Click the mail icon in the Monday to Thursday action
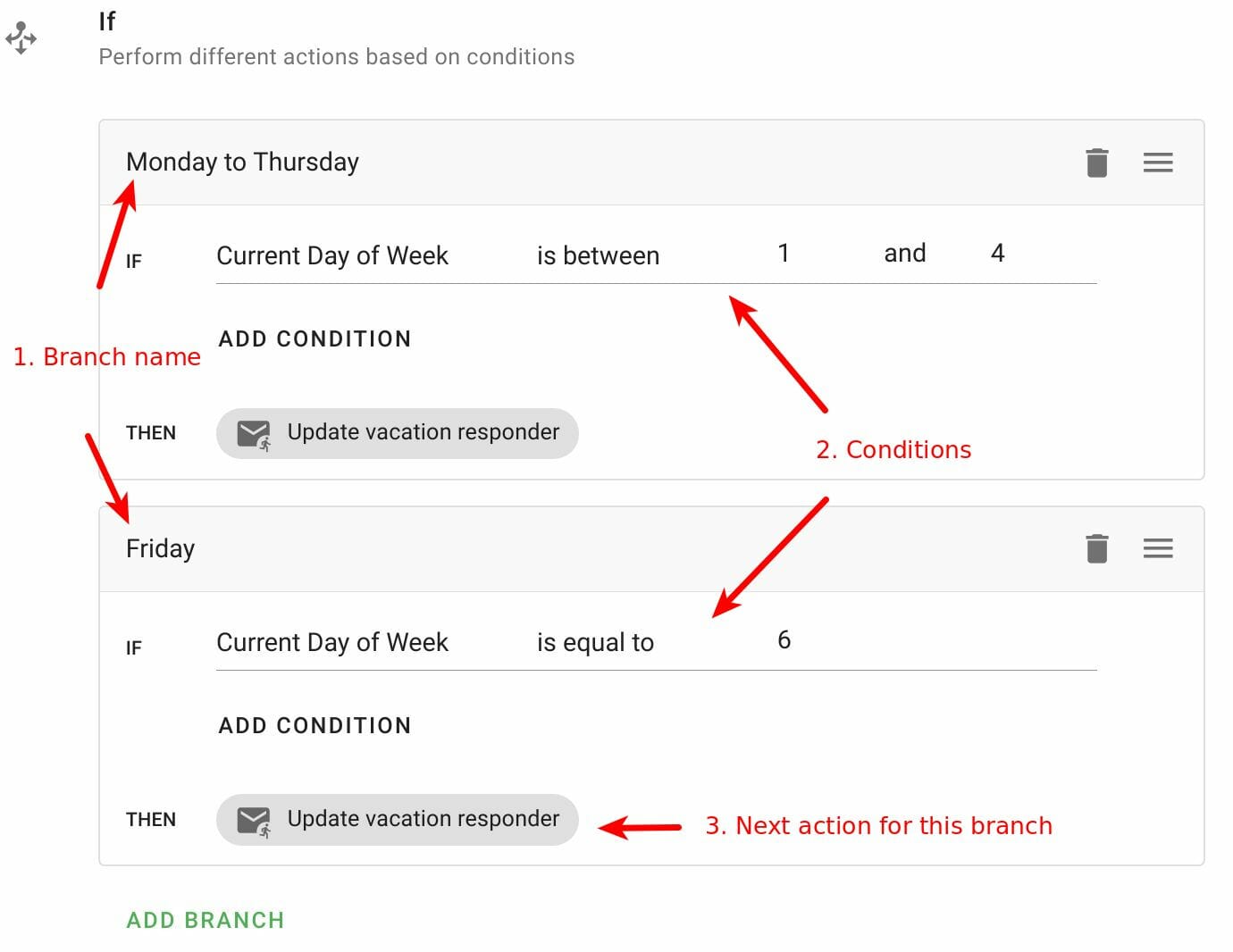This screenshot has width=1233, height=952. pyautogui.click(x=254, y=434)
